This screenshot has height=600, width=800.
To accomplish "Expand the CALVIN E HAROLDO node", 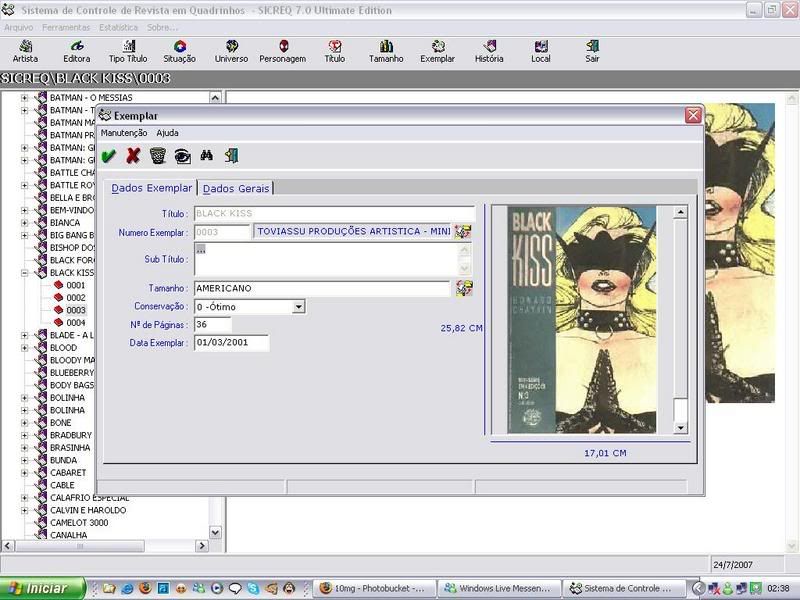I will click(x=24, y=510).
